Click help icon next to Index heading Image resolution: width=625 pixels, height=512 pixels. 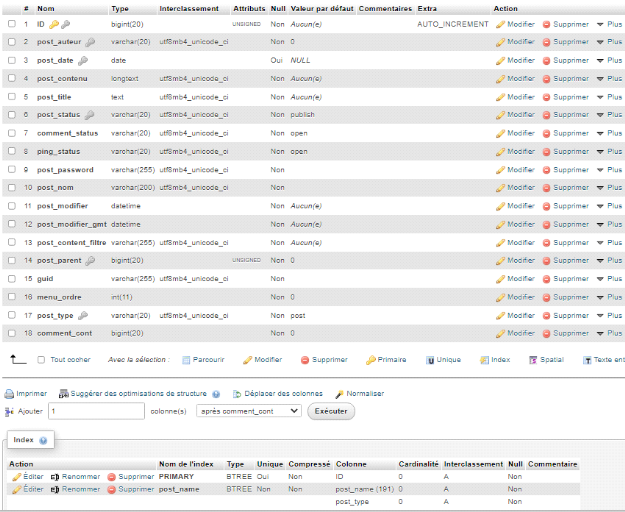(43, 441)
